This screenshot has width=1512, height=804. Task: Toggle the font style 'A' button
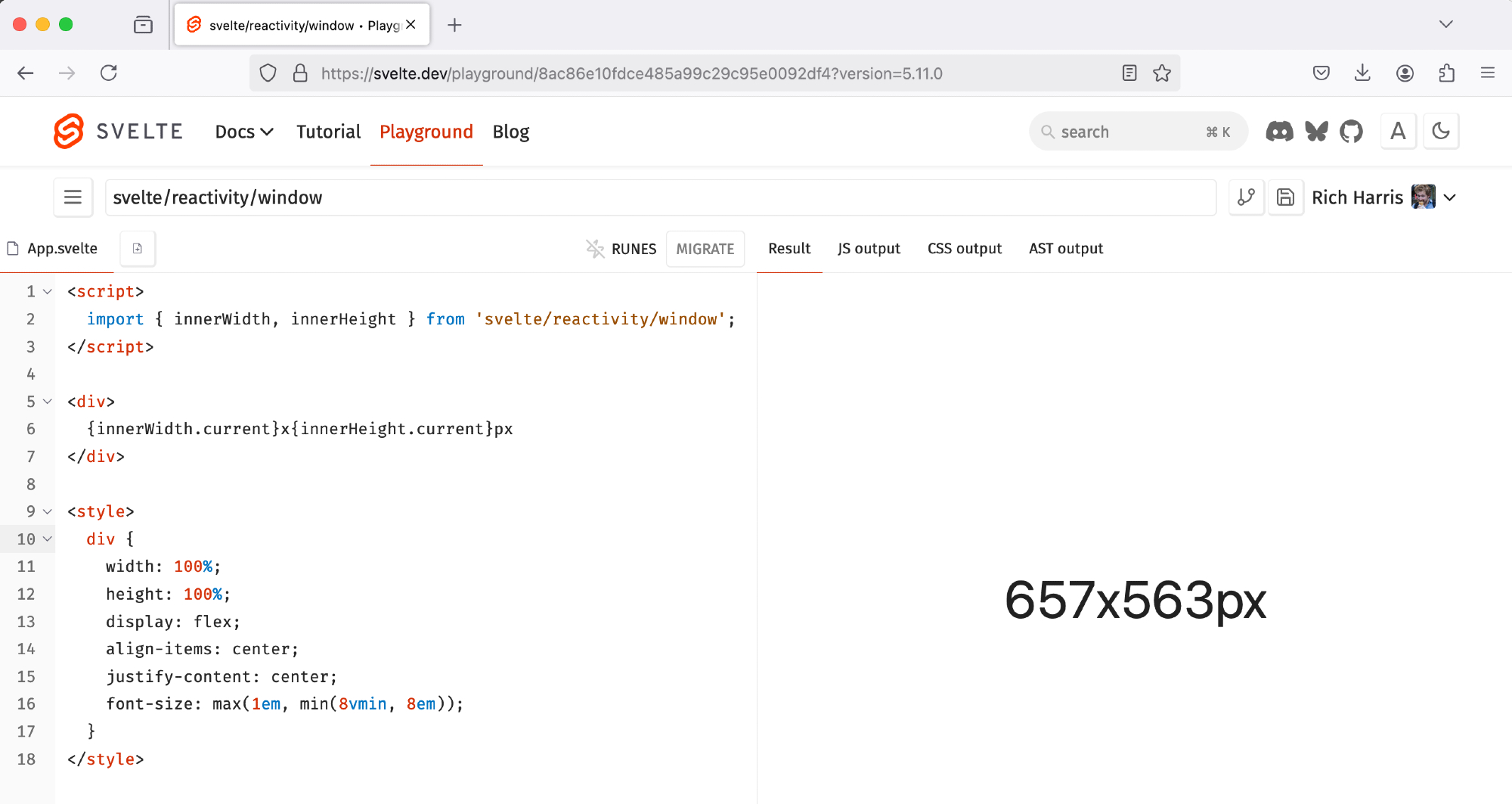click(1398, 132)
